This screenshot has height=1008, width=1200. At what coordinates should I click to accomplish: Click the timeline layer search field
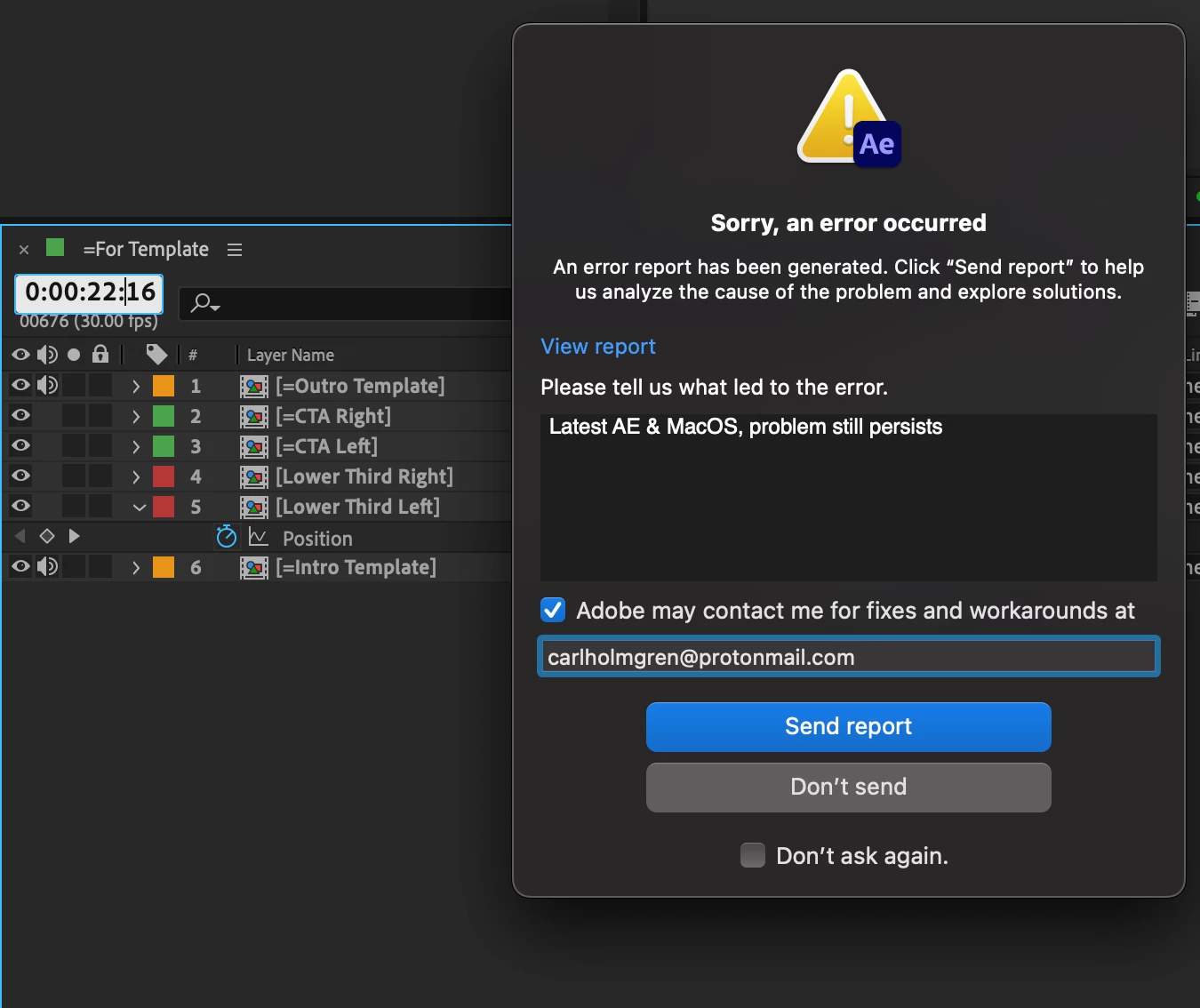[347, 304]
